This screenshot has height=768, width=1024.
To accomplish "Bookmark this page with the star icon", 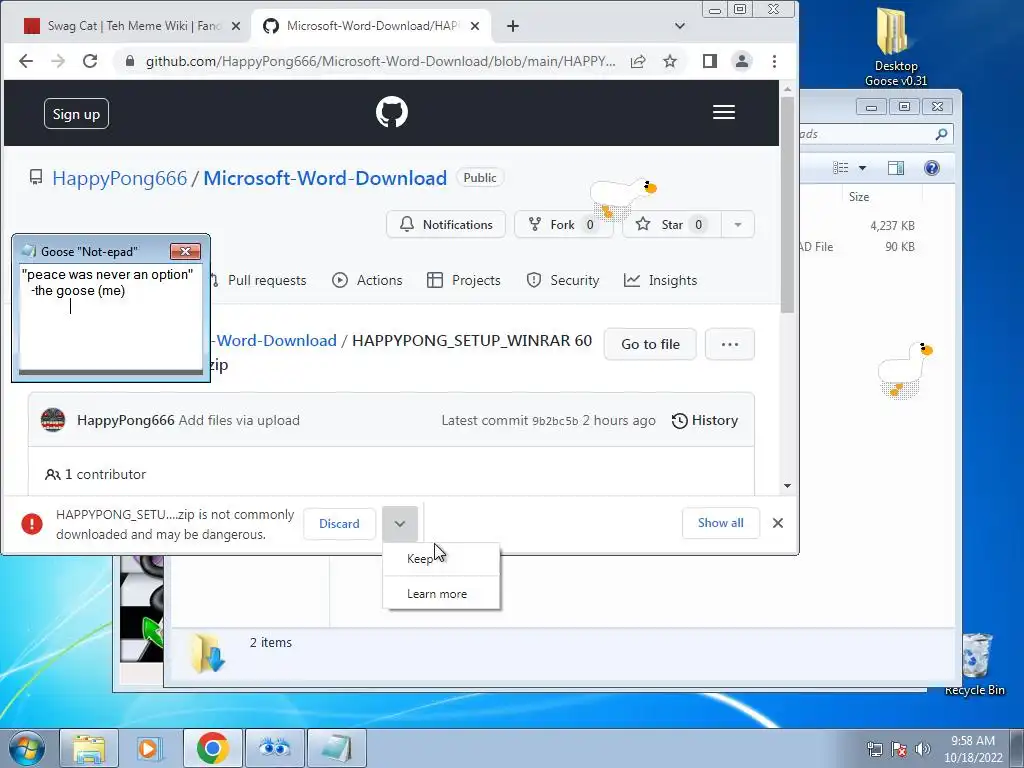I will [669, 61].
